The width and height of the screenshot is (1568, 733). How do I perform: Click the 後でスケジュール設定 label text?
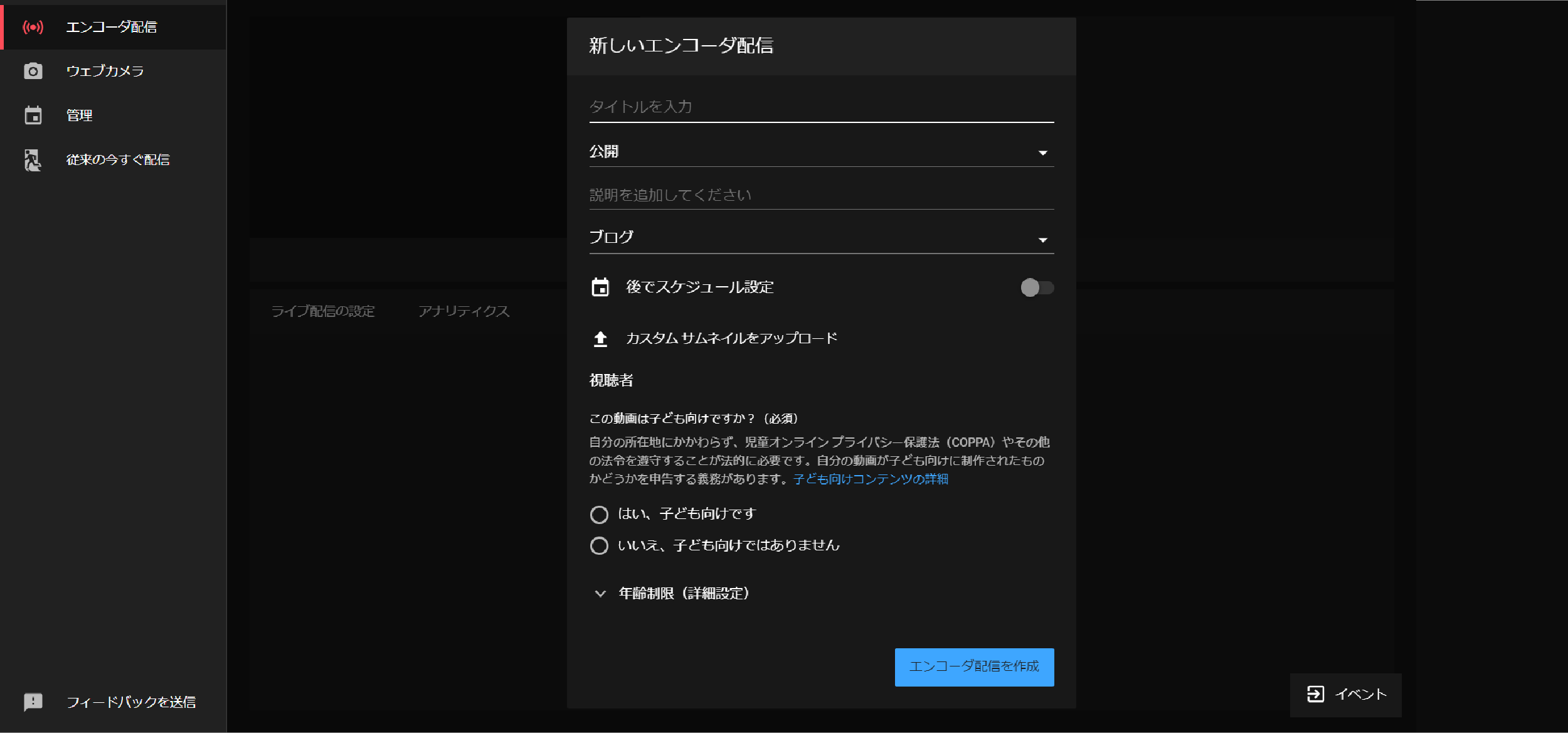click(x=699, y=287)
